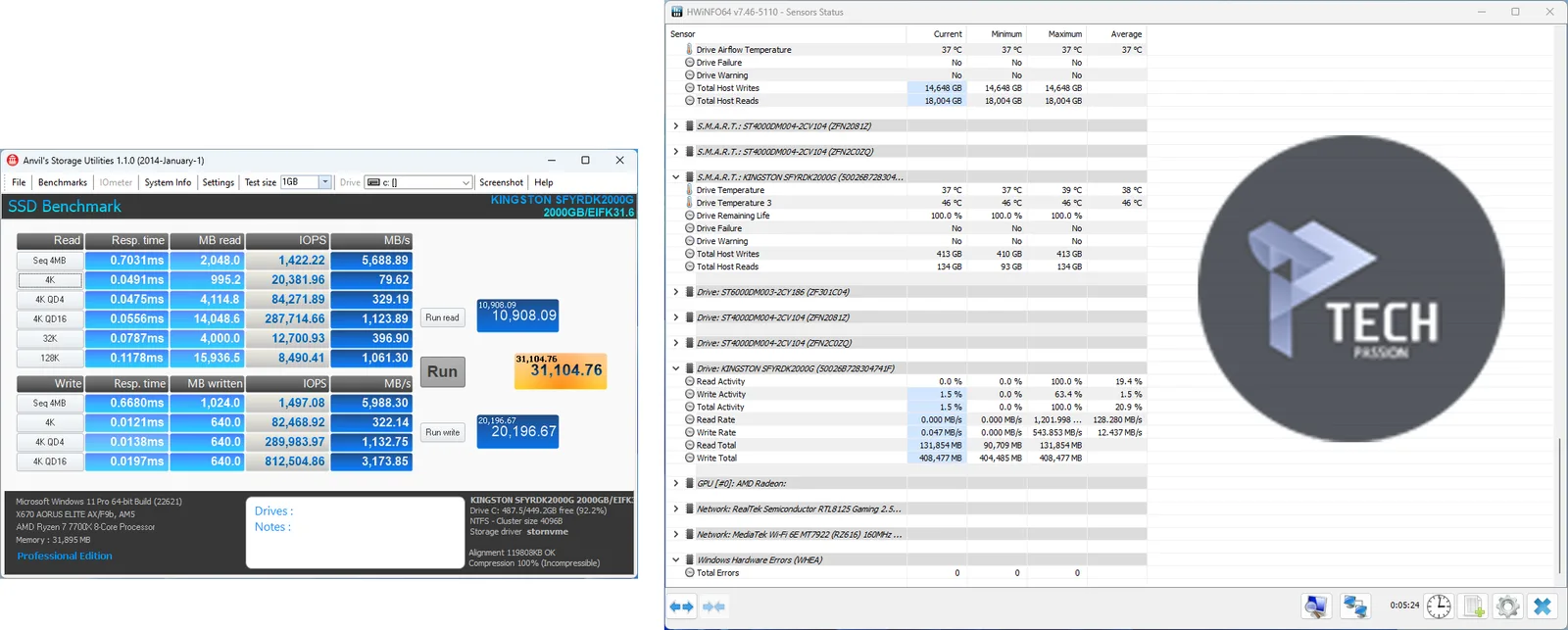Click the Anvil's Storage Utilities title bar icon

point(12,160)
